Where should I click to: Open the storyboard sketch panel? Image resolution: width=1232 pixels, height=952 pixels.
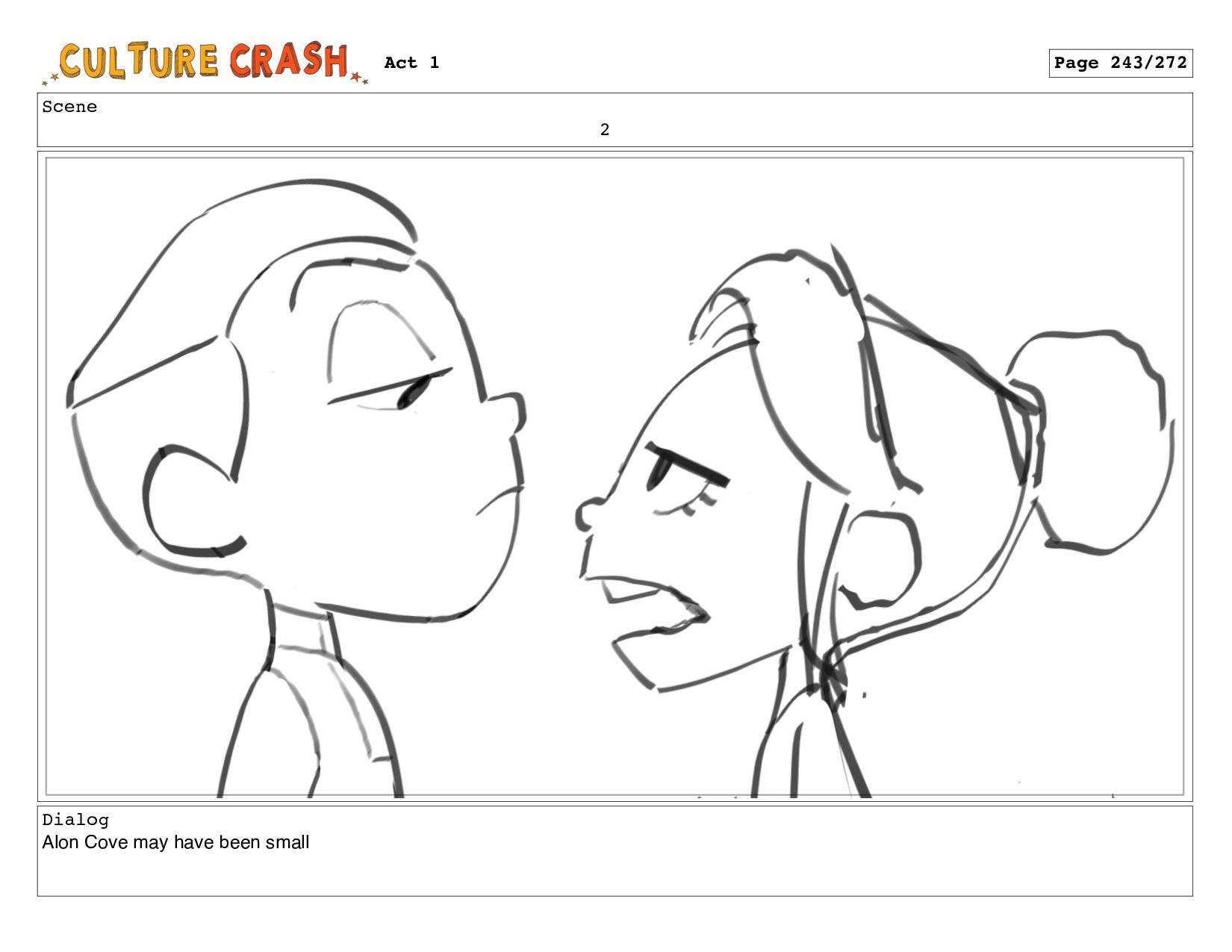pyautogui.click(x=615, y=476)
